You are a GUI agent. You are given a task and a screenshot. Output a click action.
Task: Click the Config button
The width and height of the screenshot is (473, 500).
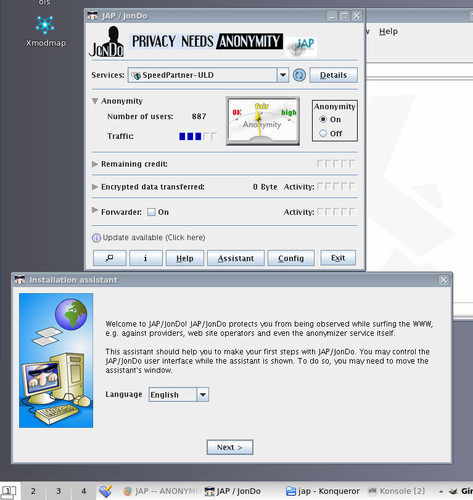(291, 258)
